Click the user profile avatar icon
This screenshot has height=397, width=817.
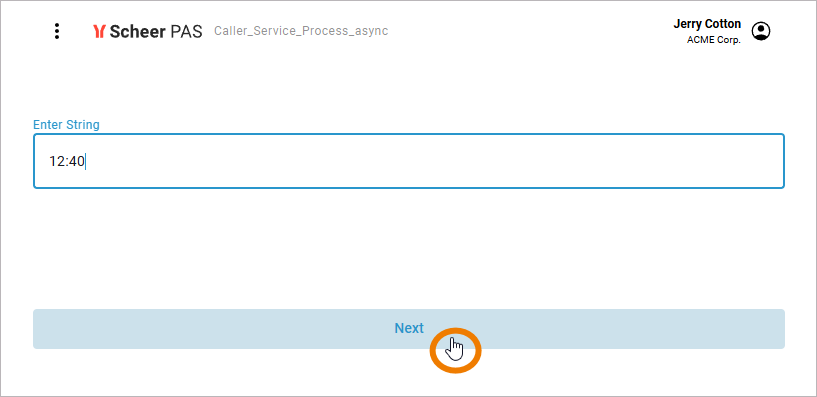coord(761,31)
